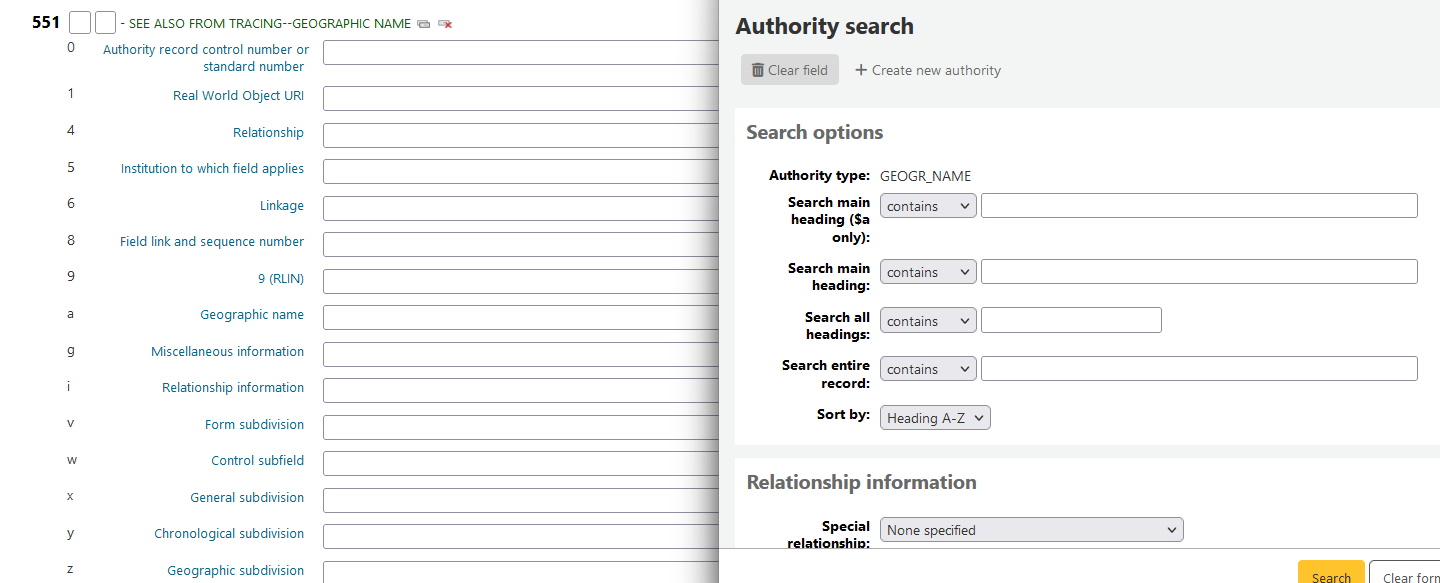The width and height of the screenshot is (1440, 583).
Task: Click the Search main heading text box
Action: (1197, 271)
